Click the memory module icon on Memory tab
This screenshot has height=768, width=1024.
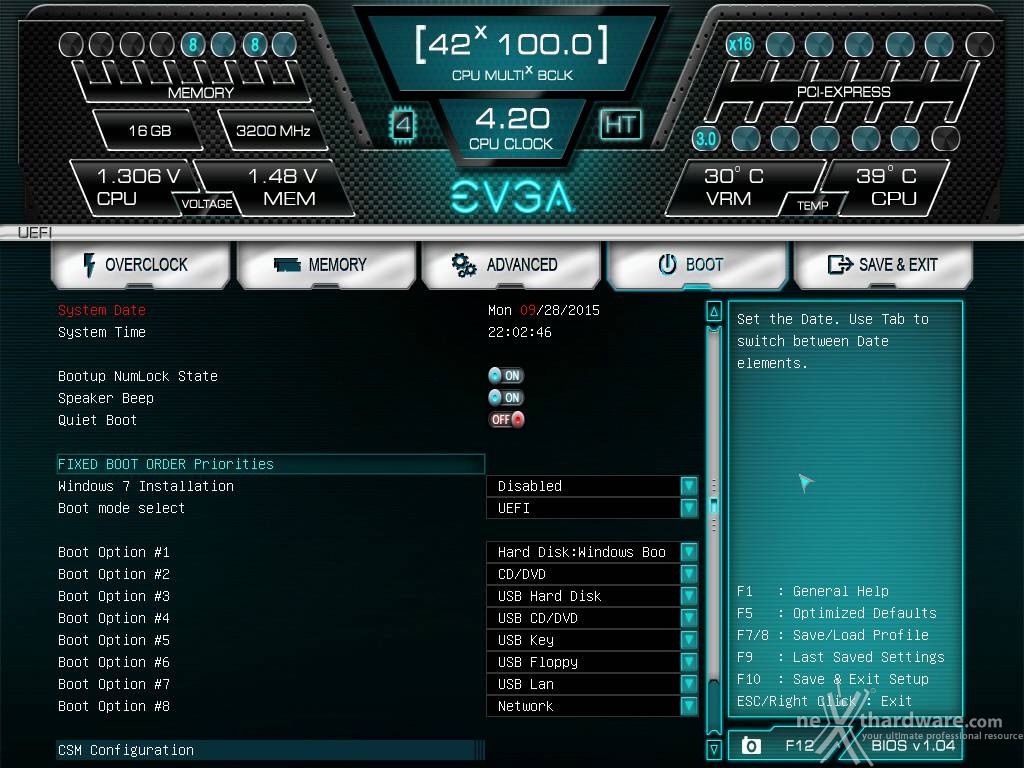[287, 264]
